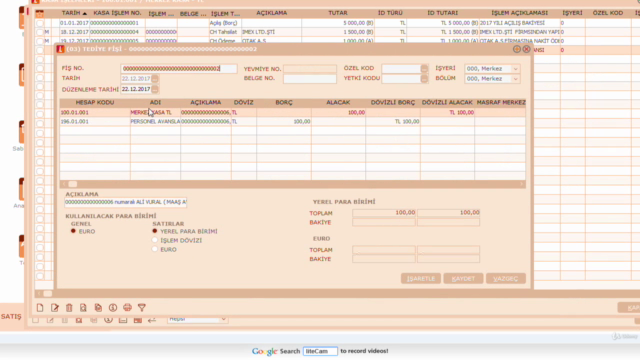
Task: Open the Düzenleme Tarihi date picker button
Action: coord(155,89)
